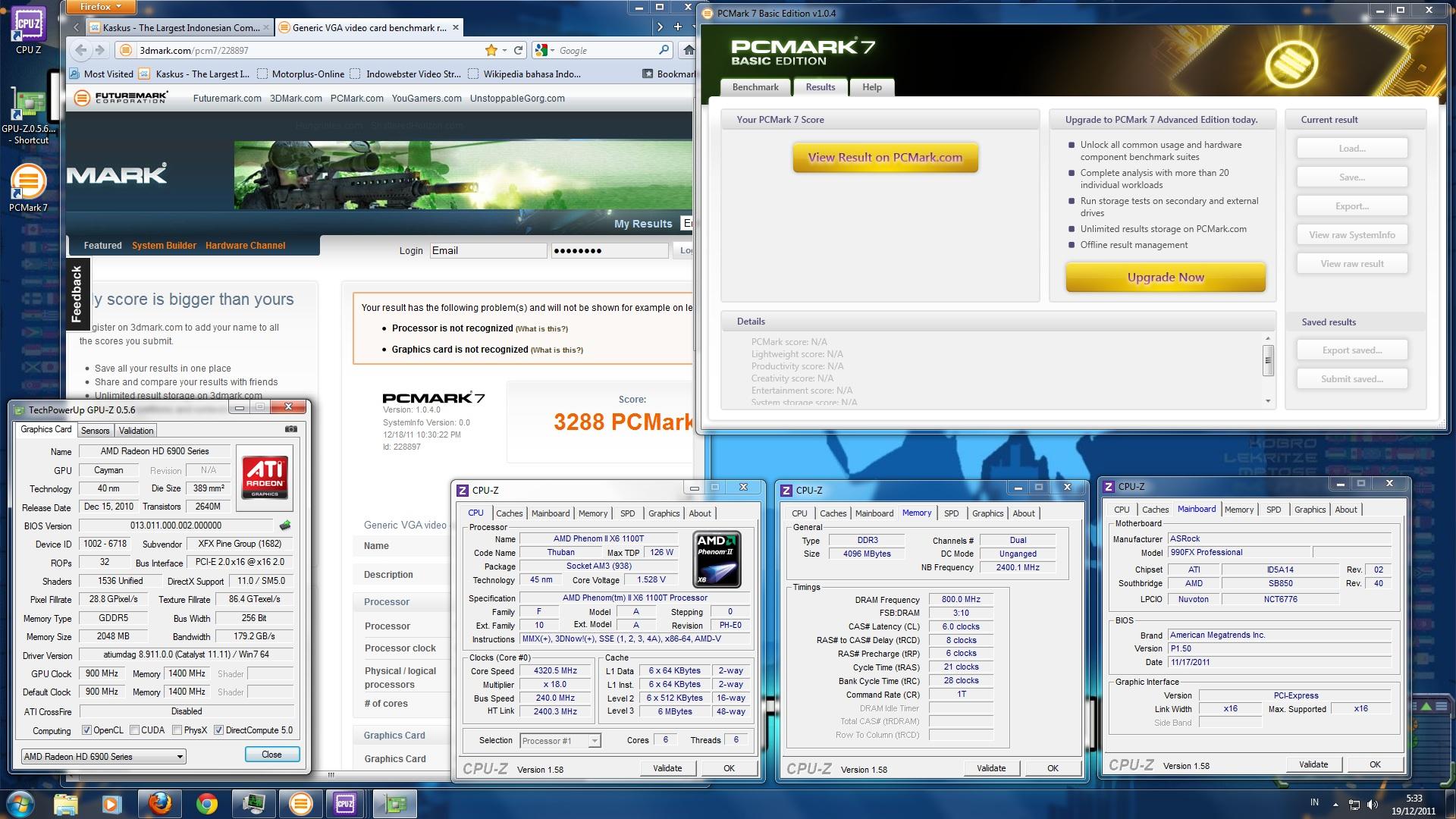Click the Firefox URL address bar
The image size is (1456, 819).
[311, 50]
